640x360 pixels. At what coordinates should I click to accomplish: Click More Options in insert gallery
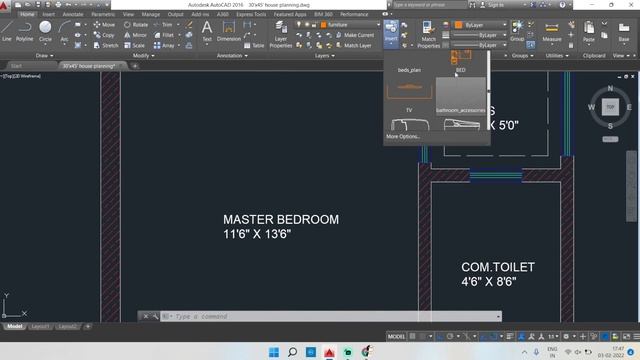(403, 136)
